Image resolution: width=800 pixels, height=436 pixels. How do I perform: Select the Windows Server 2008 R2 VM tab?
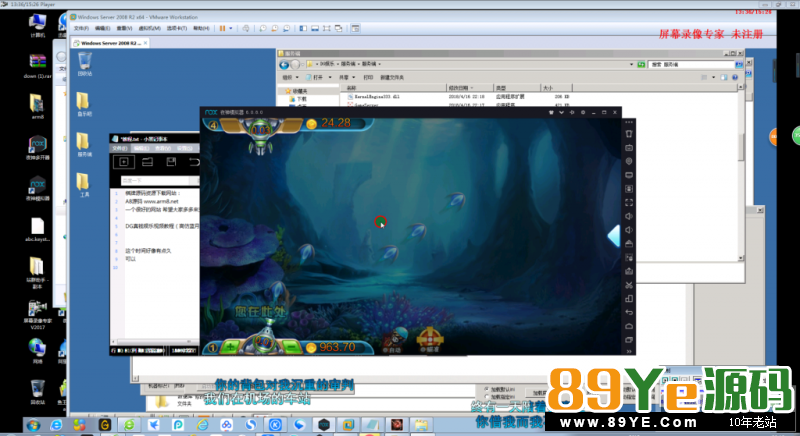(110, 43)
